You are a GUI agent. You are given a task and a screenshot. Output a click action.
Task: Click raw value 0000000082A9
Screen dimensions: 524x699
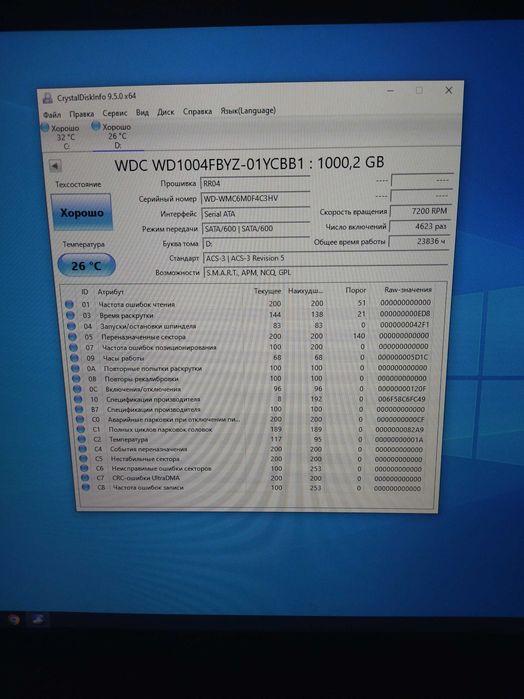click(x=400, y=429)
